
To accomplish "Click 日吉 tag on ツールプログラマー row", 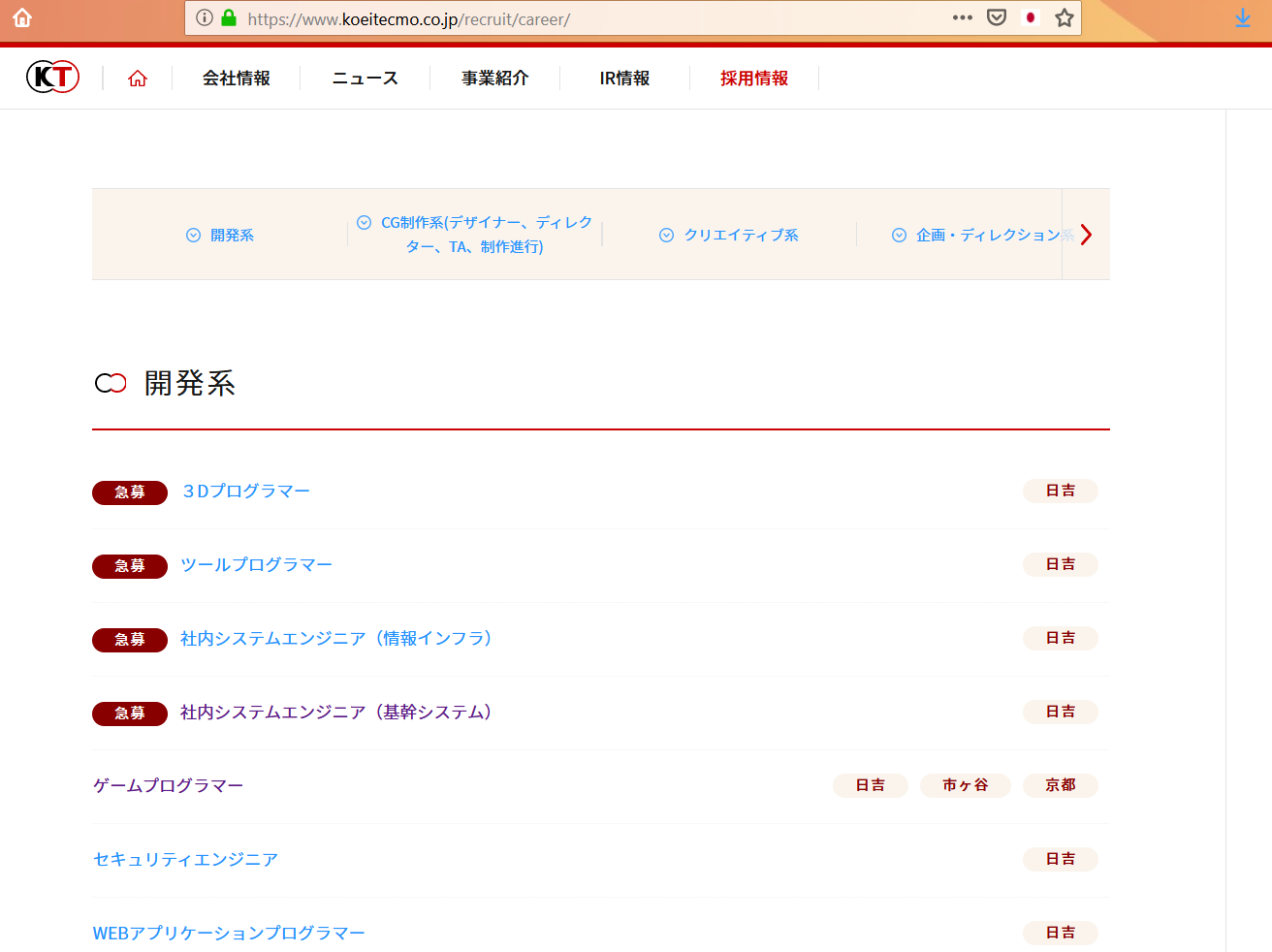I will click(1061, 564).
